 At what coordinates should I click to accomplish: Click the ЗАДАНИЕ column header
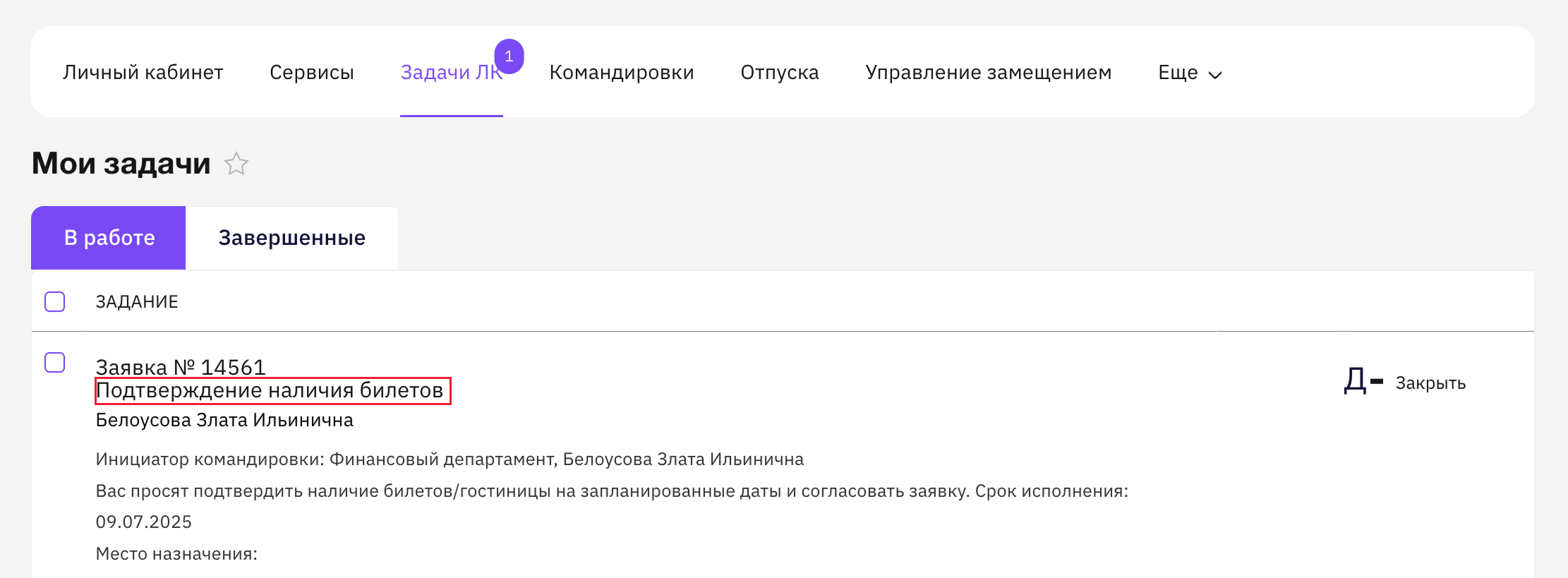point(137,302)
